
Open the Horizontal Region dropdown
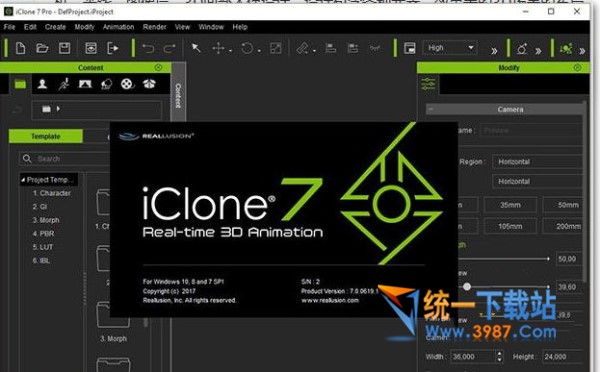tap(538, 162)
